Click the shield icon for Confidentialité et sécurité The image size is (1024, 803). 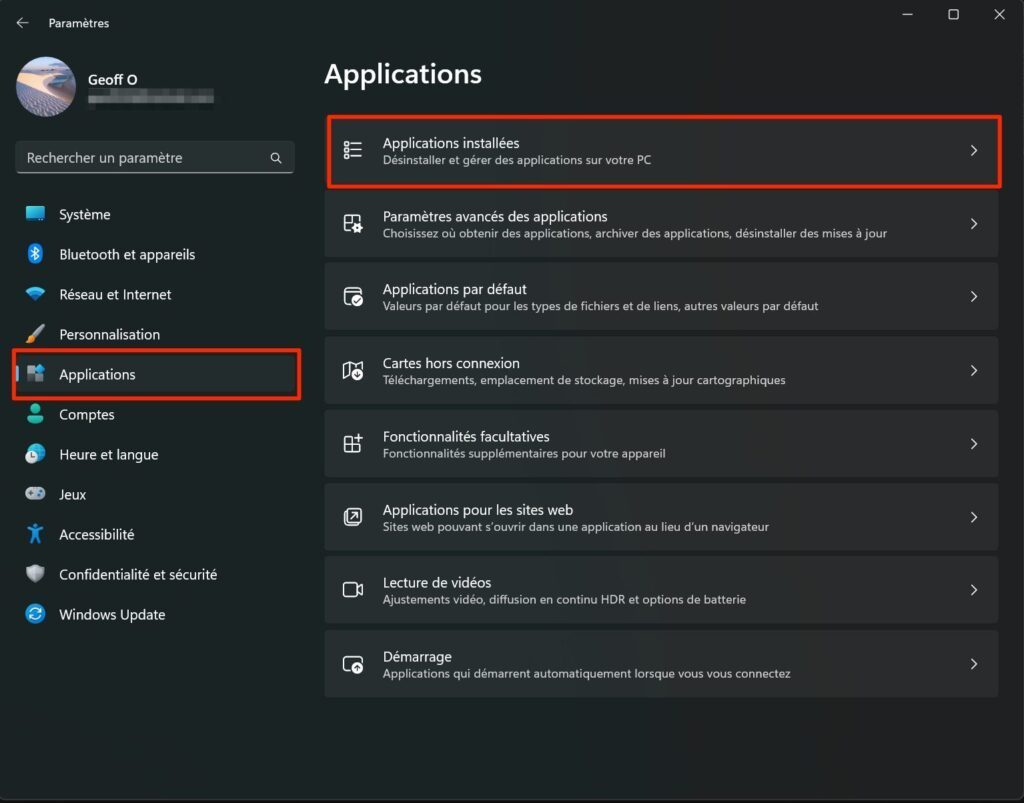35,574
